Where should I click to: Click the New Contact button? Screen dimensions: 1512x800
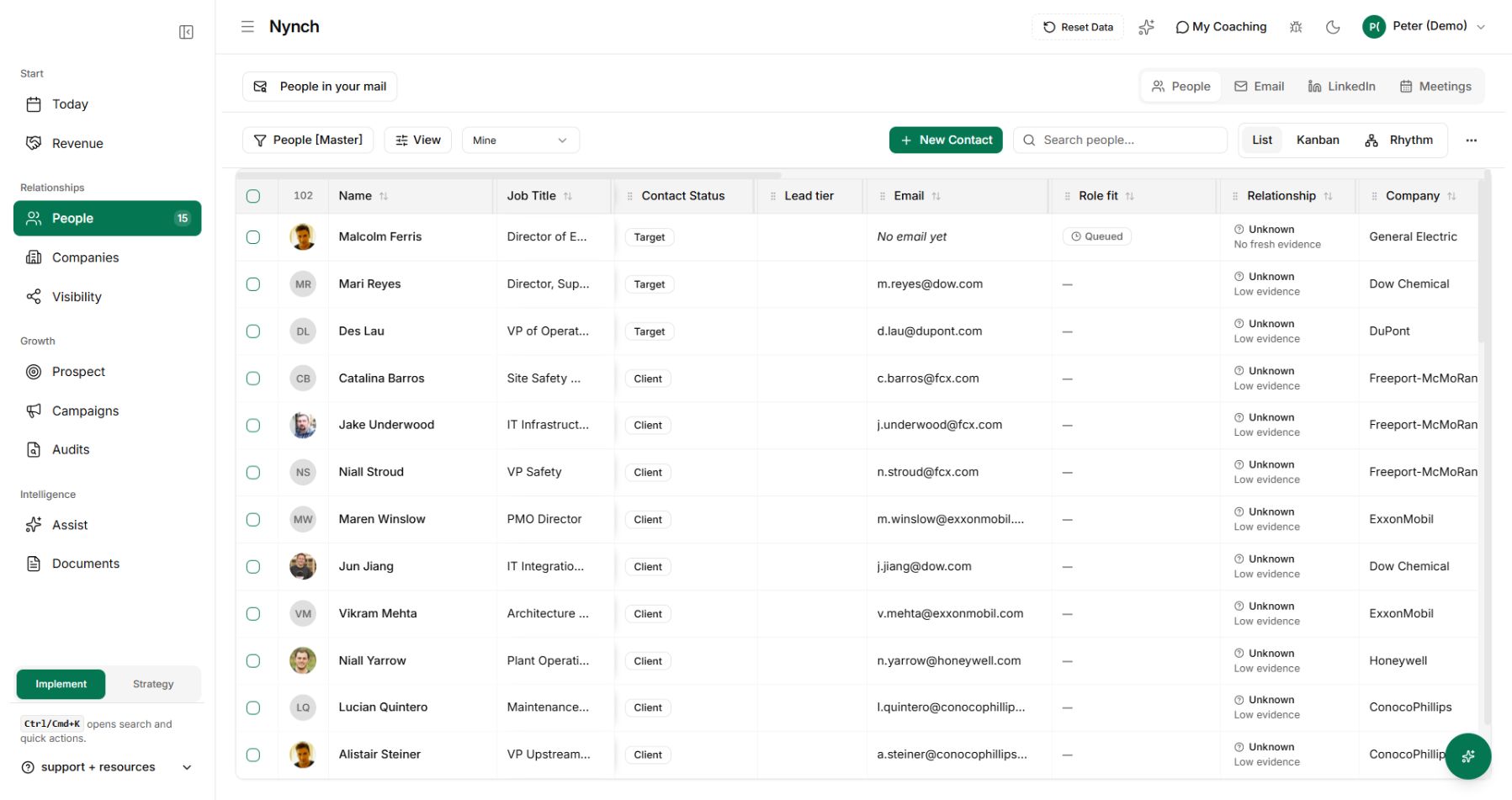[x=947, y=140]
